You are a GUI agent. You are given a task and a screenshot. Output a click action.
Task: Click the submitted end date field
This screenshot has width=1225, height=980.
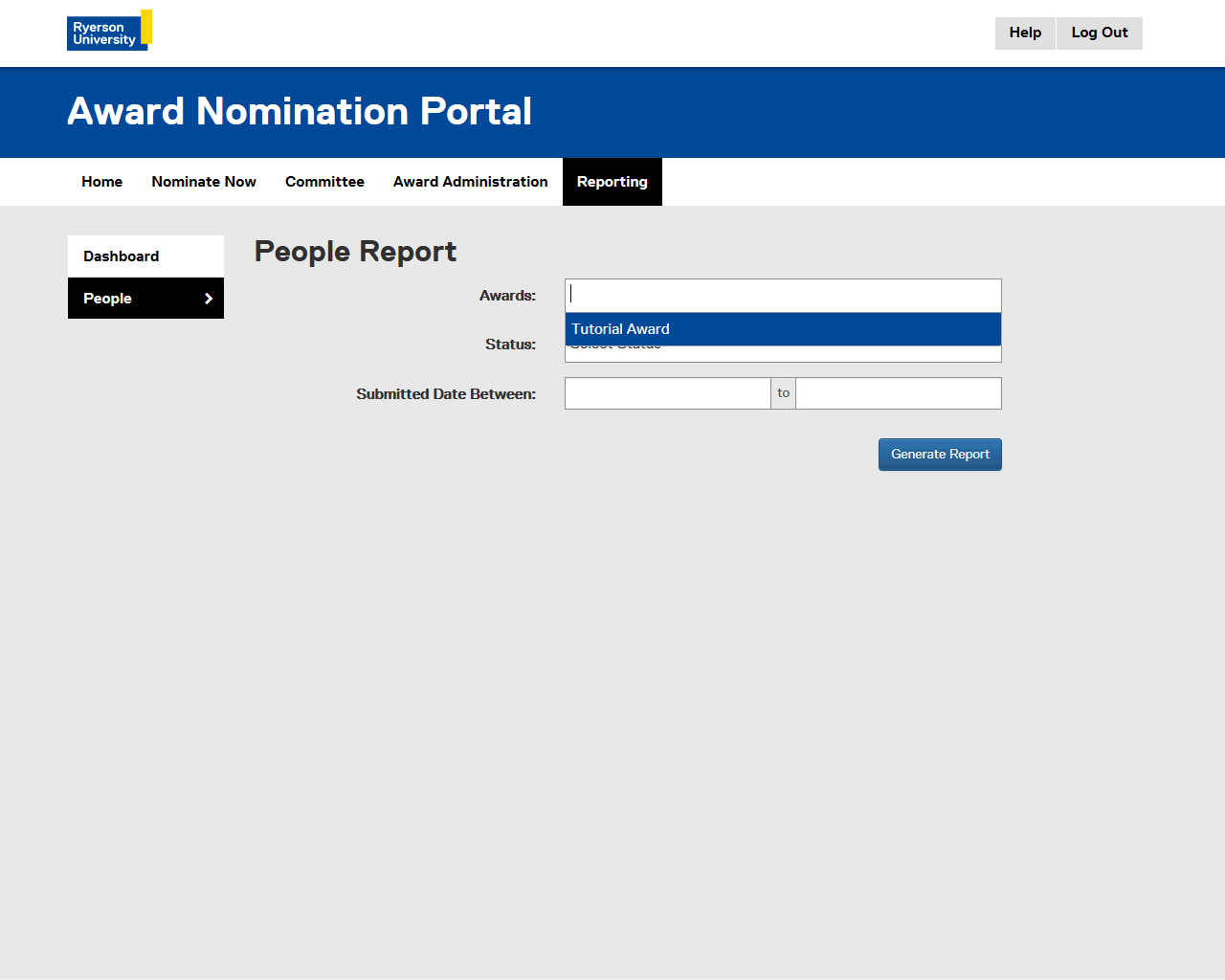(x=898, y=393)
